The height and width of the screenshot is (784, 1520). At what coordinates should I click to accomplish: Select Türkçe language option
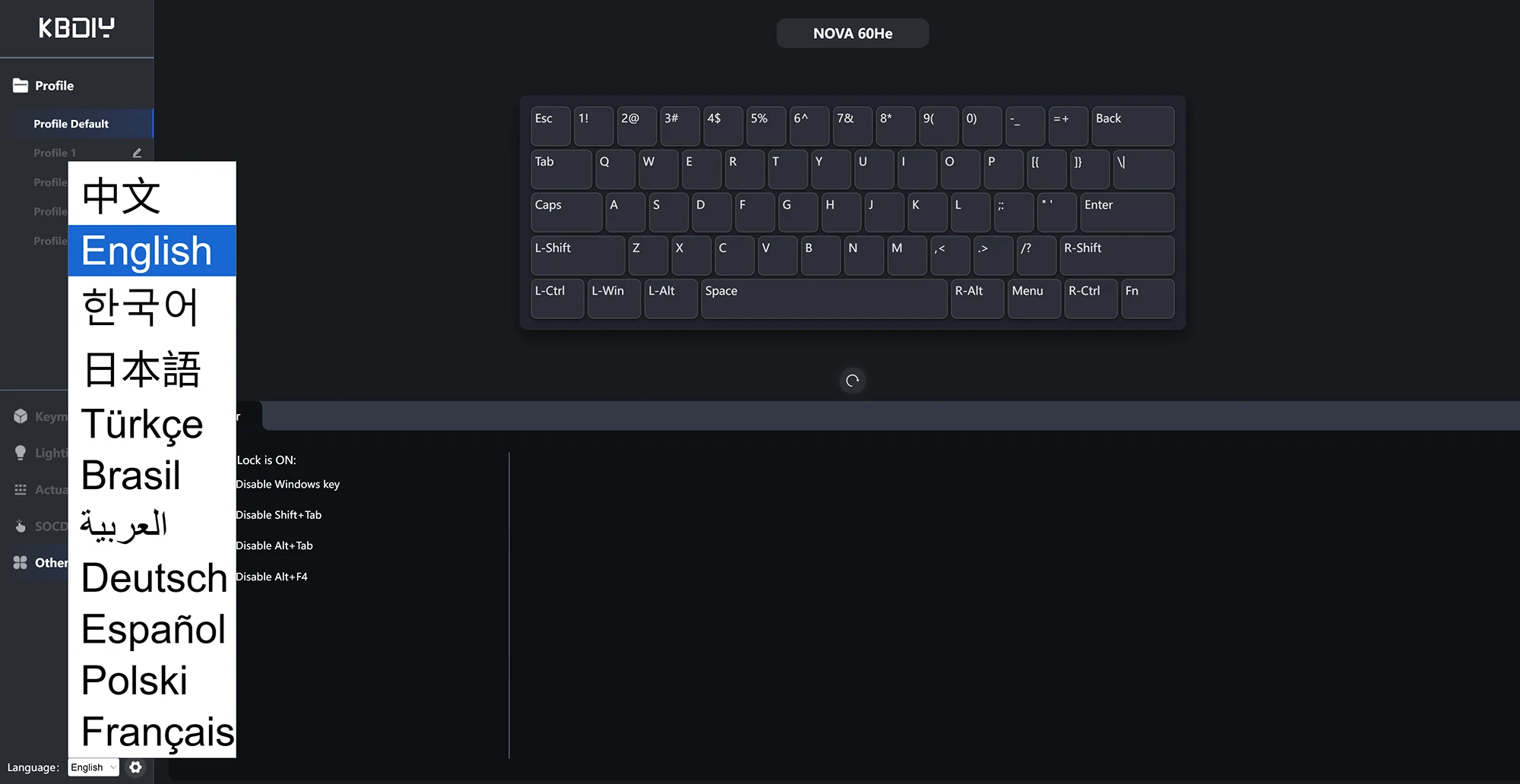click(x=152, y=424)
